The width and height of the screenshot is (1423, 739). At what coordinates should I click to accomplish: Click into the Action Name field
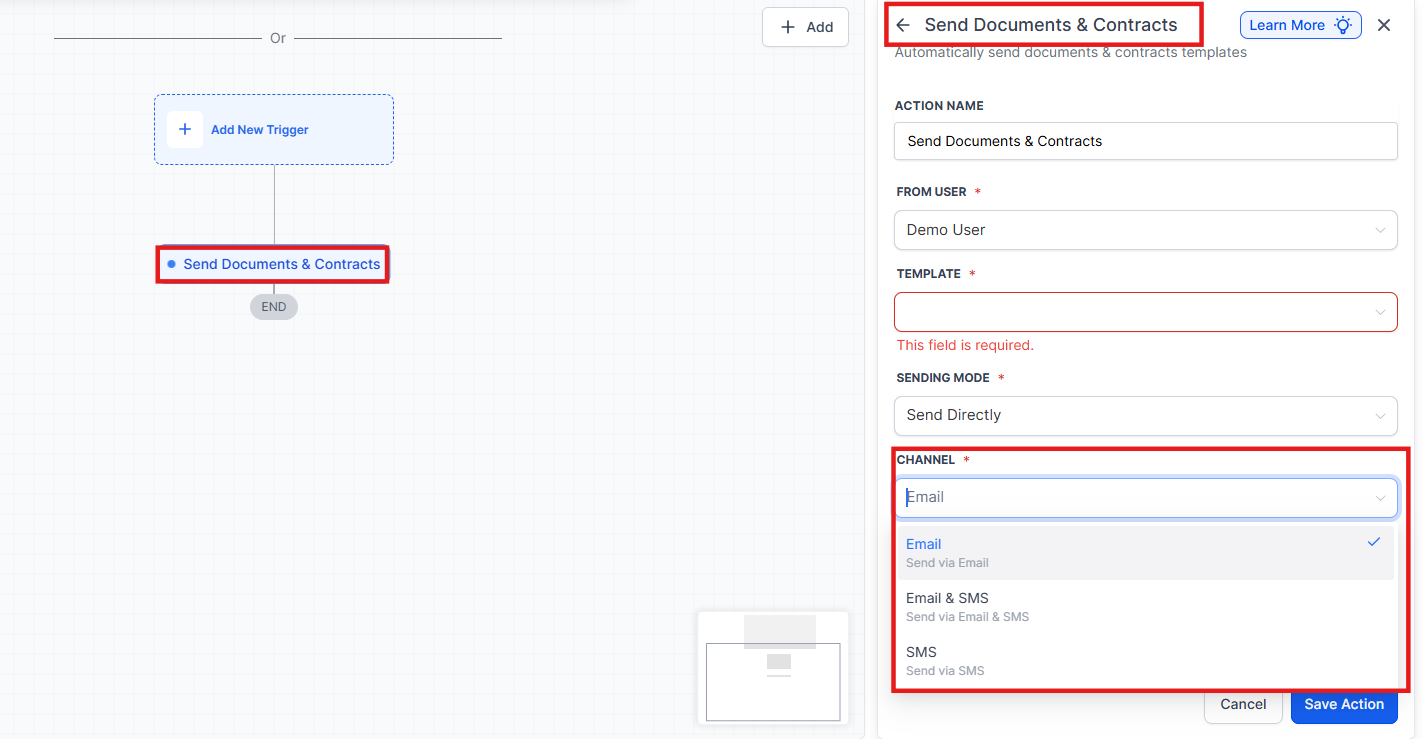point(1145,141)
